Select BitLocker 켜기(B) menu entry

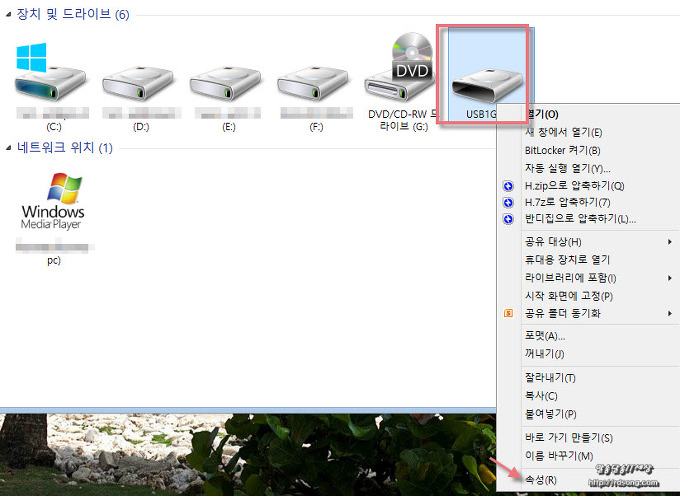pyautogui.click(x=562, y=150)
